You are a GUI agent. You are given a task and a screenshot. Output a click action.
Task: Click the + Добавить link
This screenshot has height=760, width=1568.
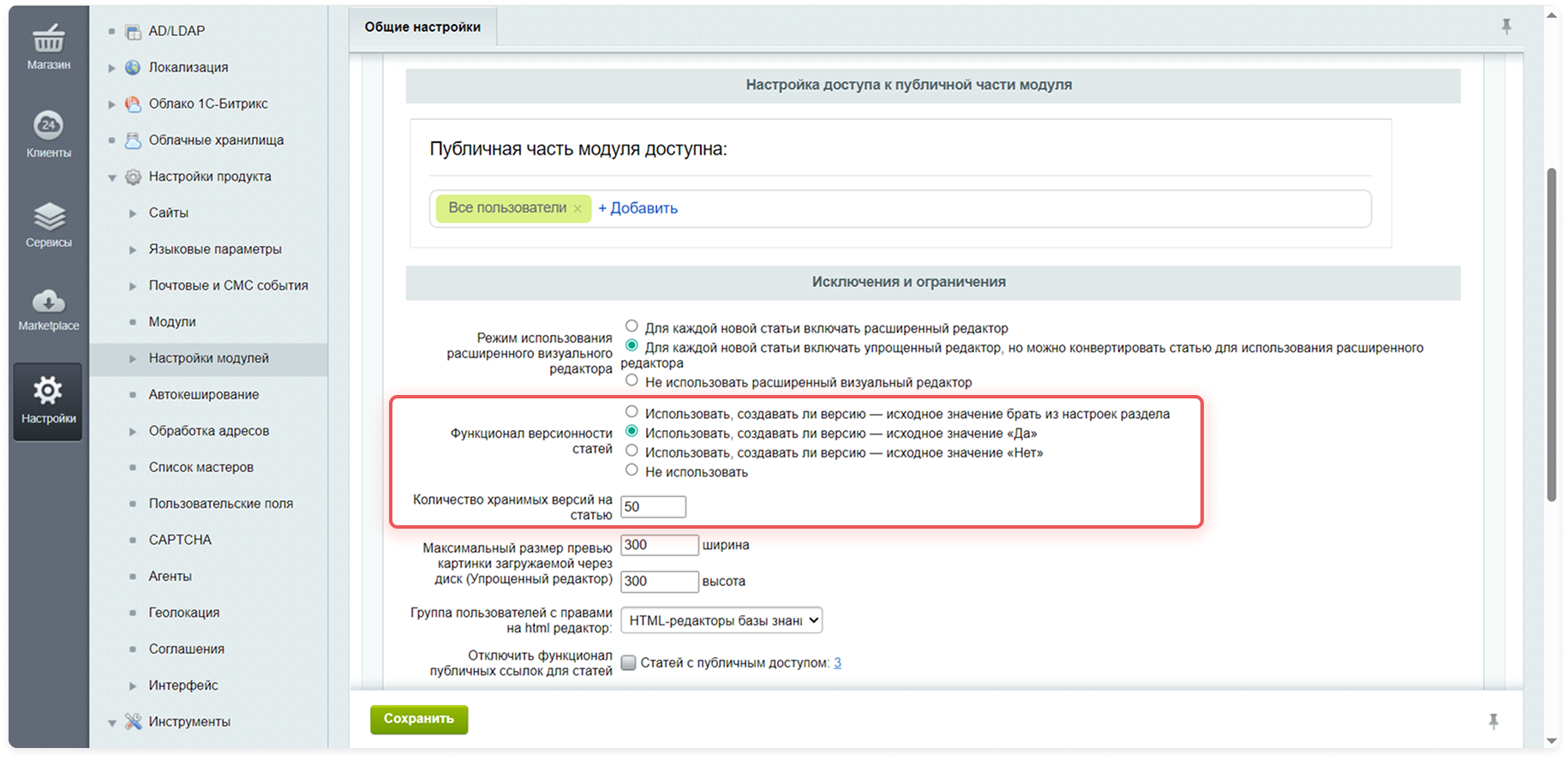(x=637, y=208)
